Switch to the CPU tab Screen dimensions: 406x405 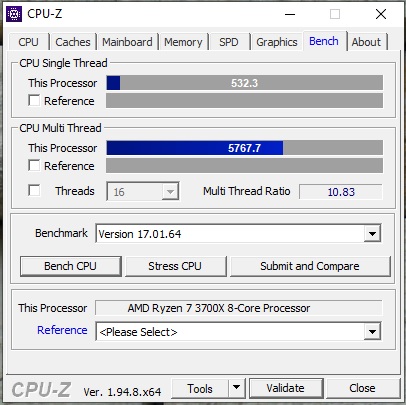pos(29,42)
